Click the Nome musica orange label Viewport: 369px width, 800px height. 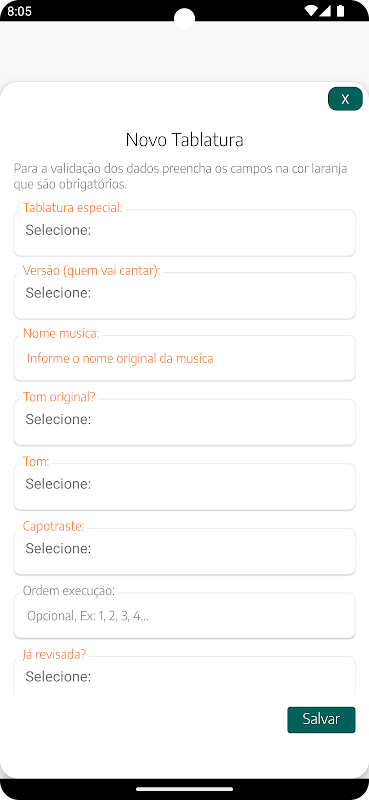(61, 333)
